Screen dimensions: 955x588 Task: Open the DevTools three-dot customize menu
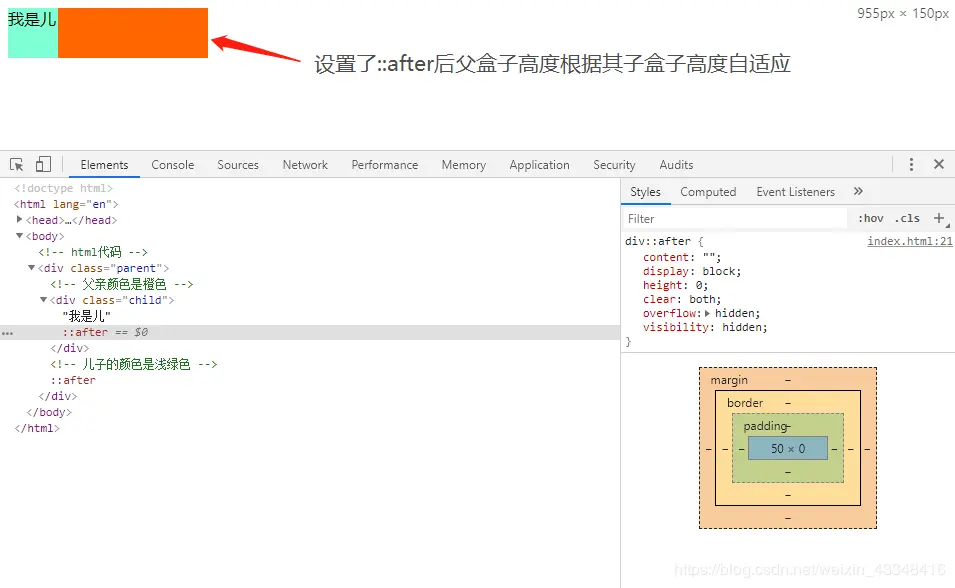tap(911, 165)
